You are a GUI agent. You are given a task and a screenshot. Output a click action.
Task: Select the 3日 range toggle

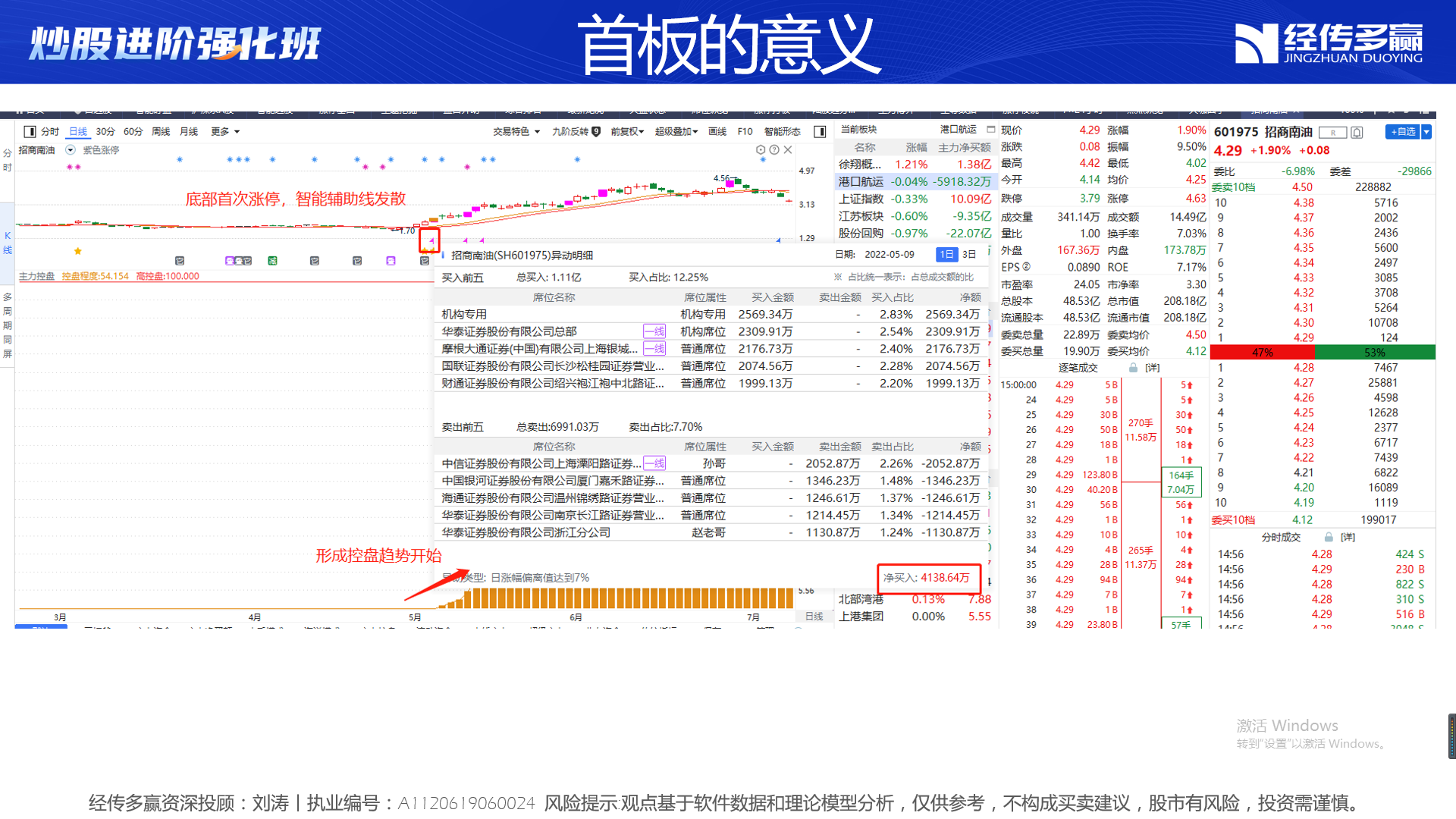click(969, 255)
